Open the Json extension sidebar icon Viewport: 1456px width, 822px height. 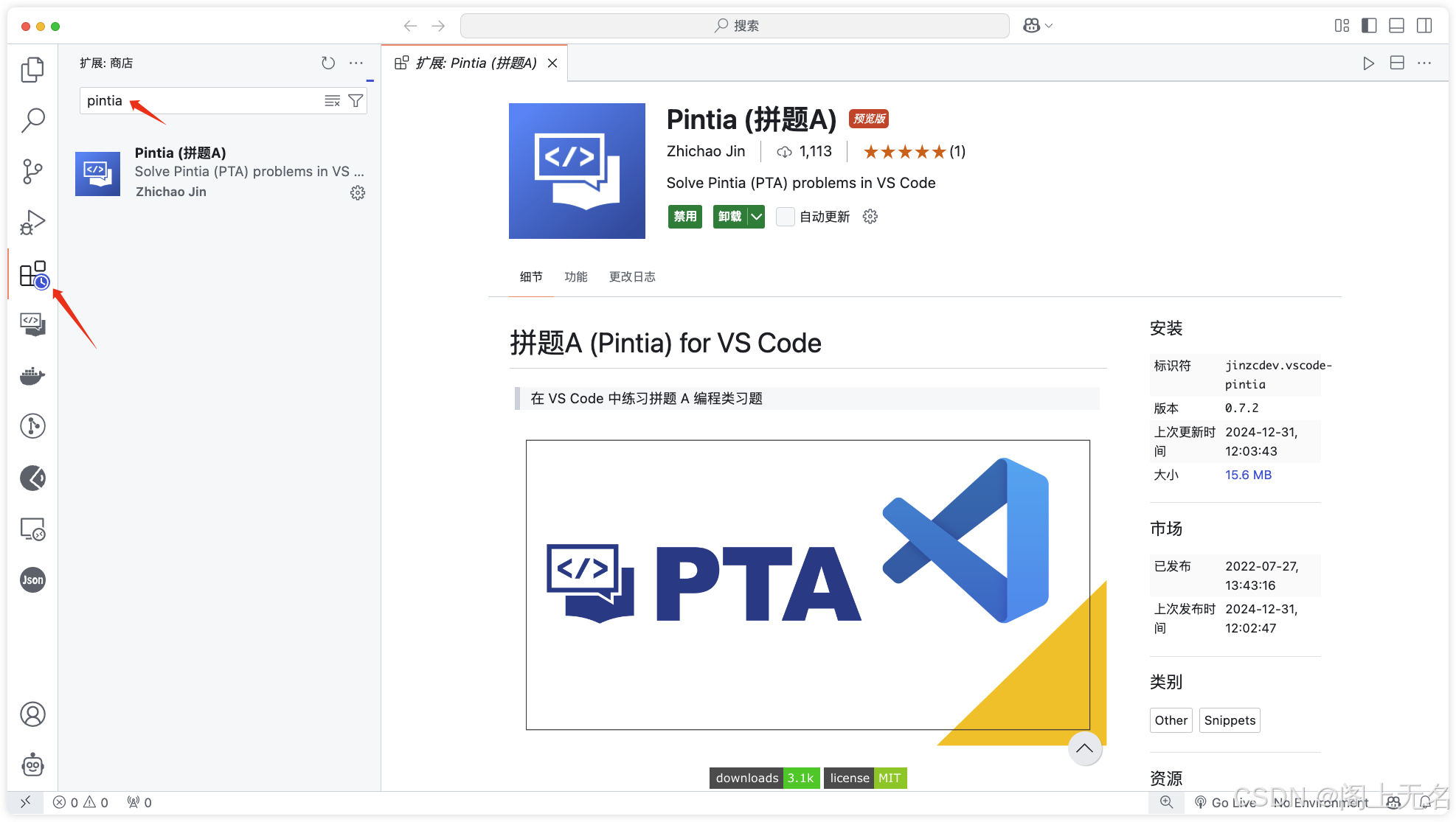click(x=32, y=580)
